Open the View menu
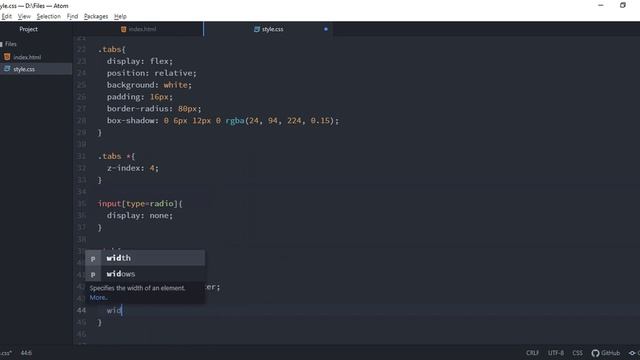Screen dimensions: 640x360 click(24, 16)
